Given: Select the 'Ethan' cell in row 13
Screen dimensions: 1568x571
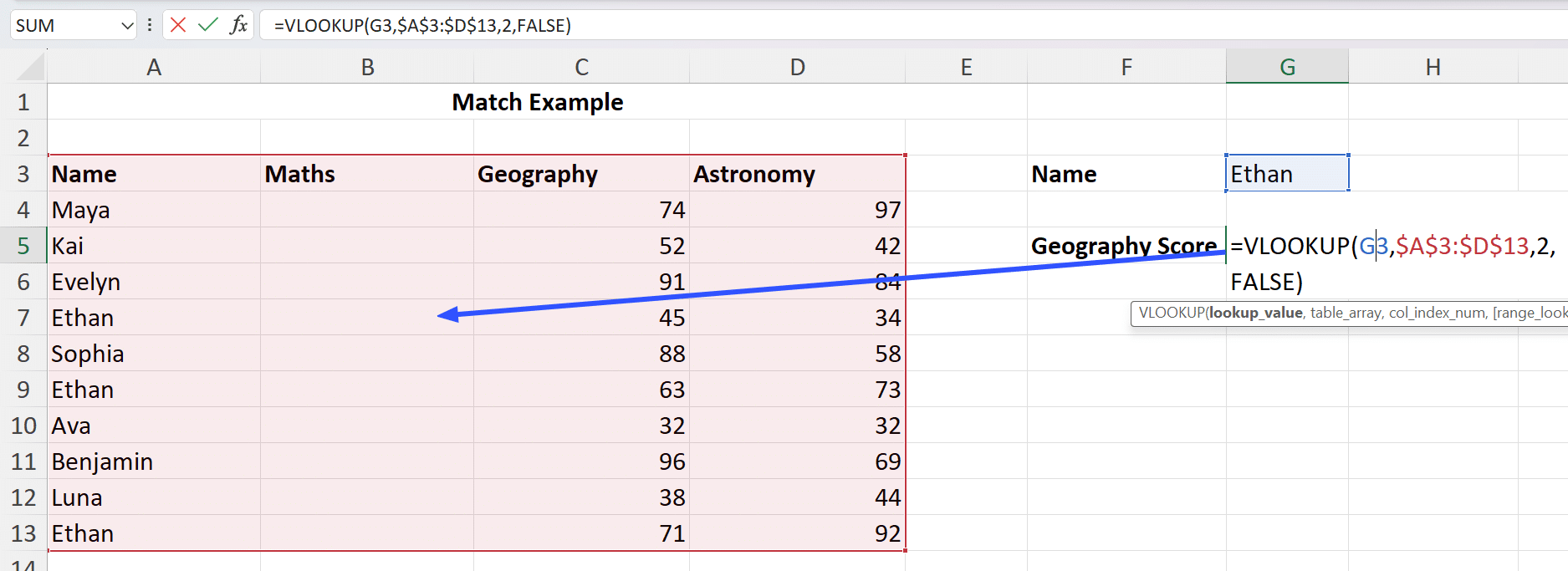Looking at the screenshot, I should 154,533.
